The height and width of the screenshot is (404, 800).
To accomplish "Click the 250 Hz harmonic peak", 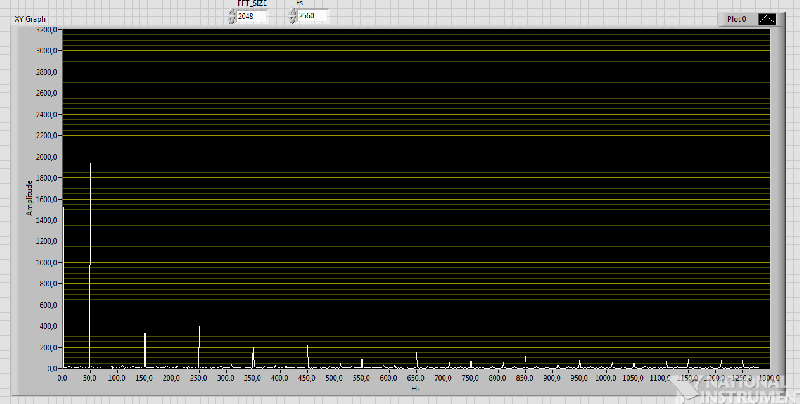I will tap(199, 347).
